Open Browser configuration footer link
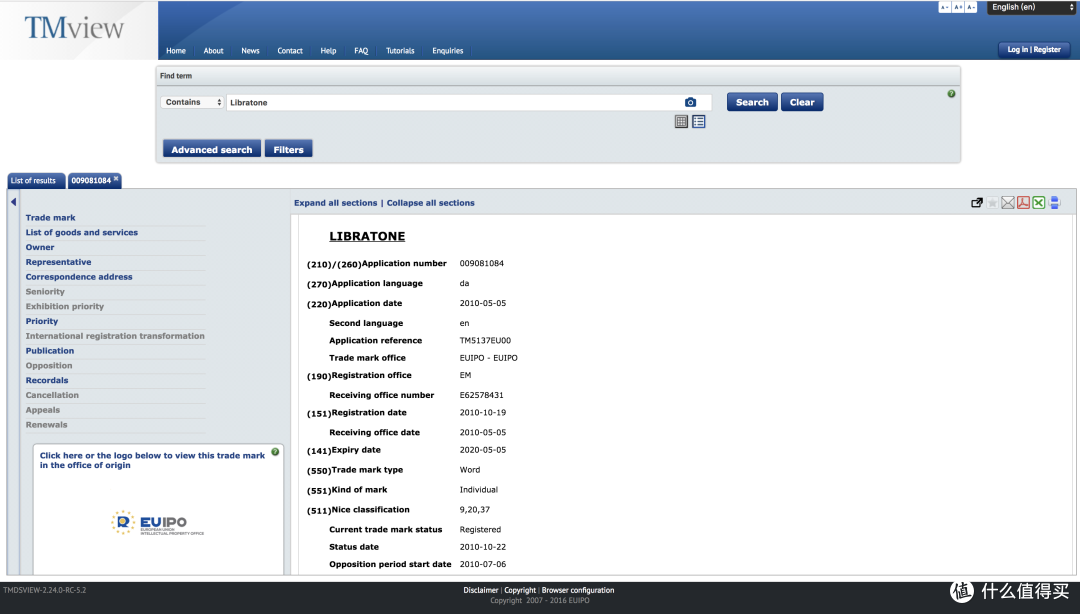 tap(578, 590)
